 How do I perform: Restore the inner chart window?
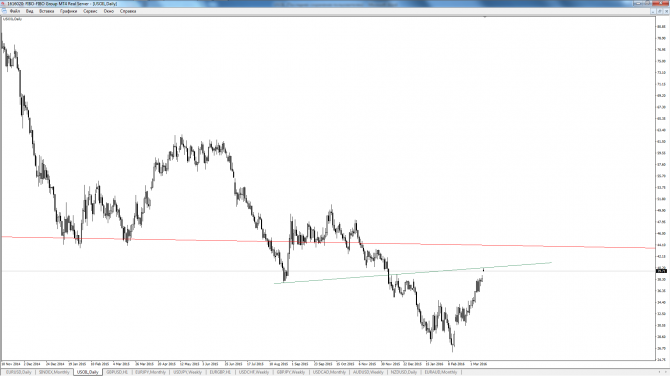[660, 12]
